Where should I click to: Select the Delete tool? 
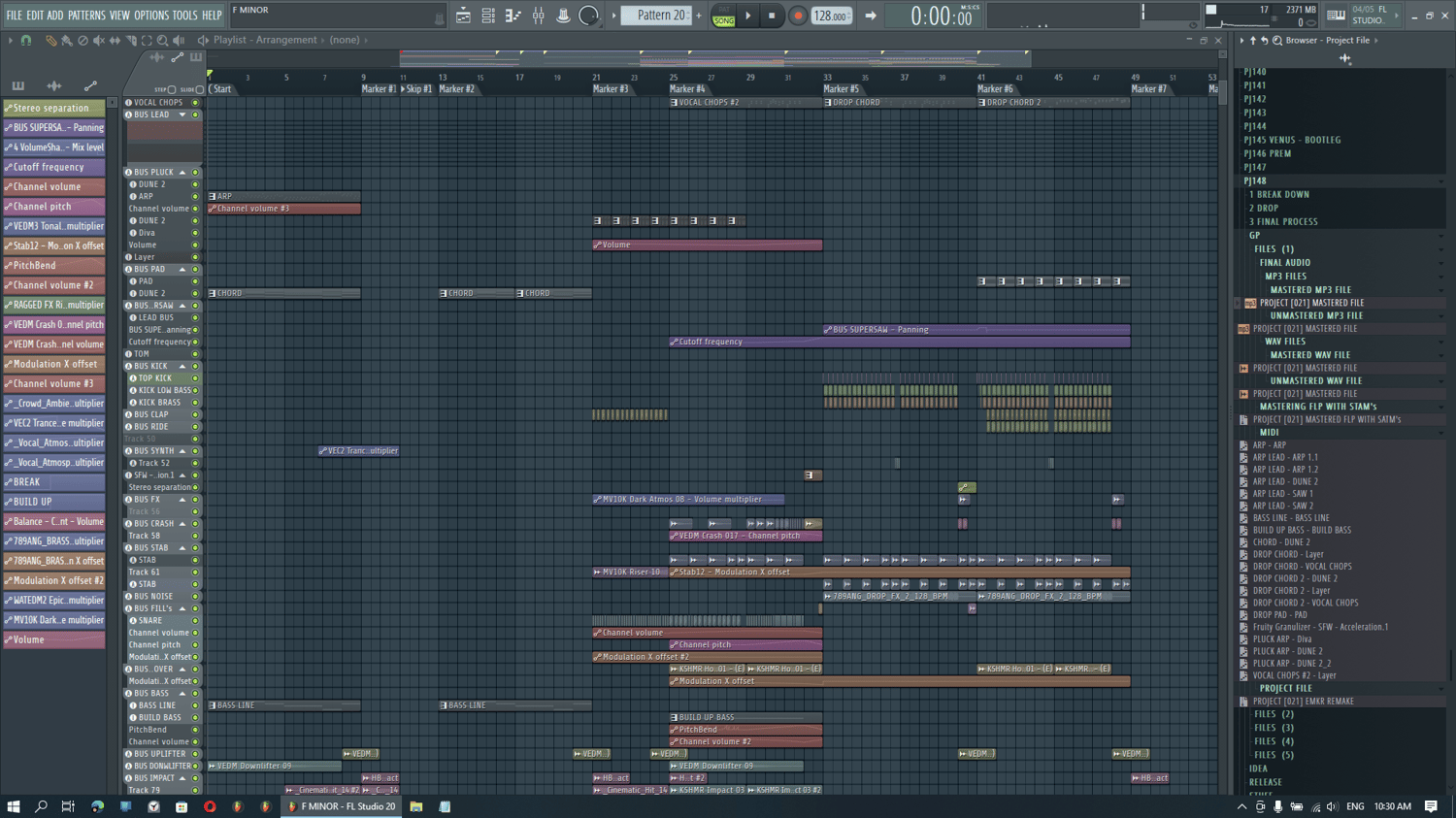[83, 41]
